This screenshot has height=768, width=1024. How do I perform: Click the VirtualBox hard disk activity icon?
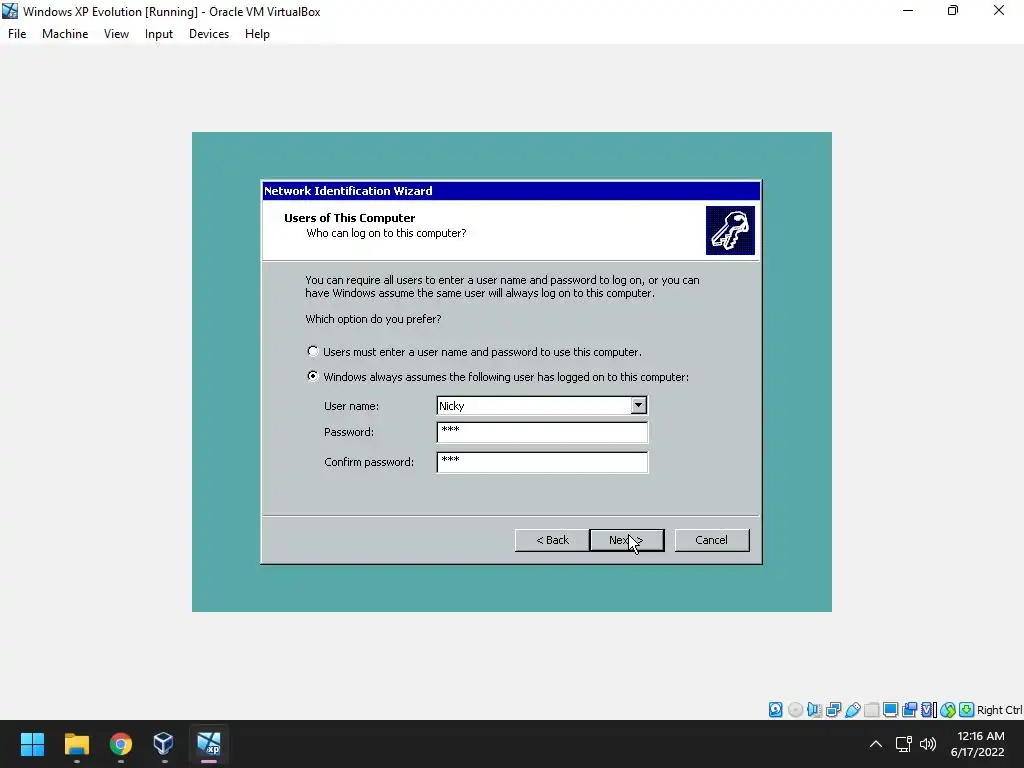tap(775, 710)
